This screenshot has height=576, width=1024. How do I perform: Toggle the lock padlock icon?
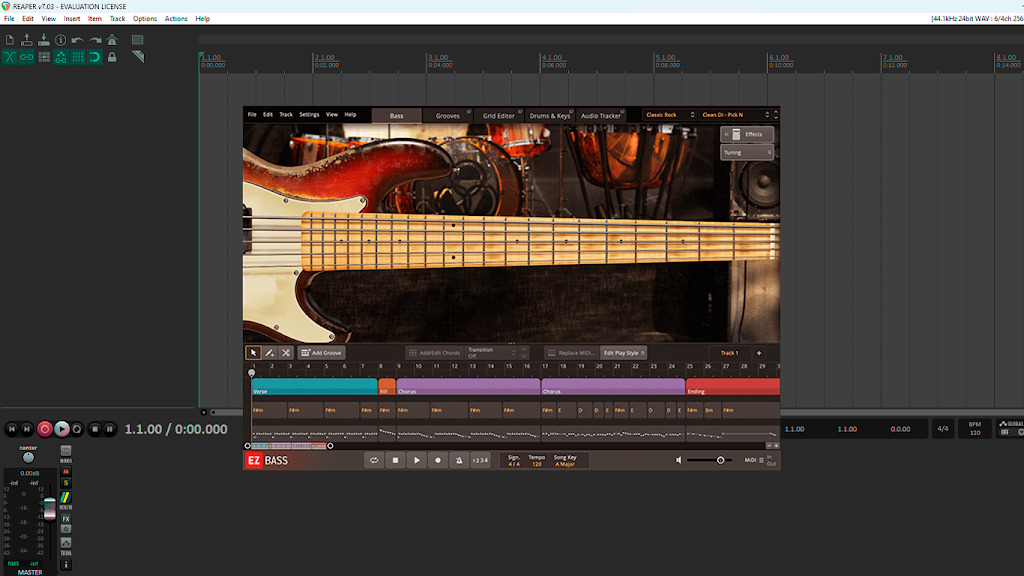[x=112, y=57]
